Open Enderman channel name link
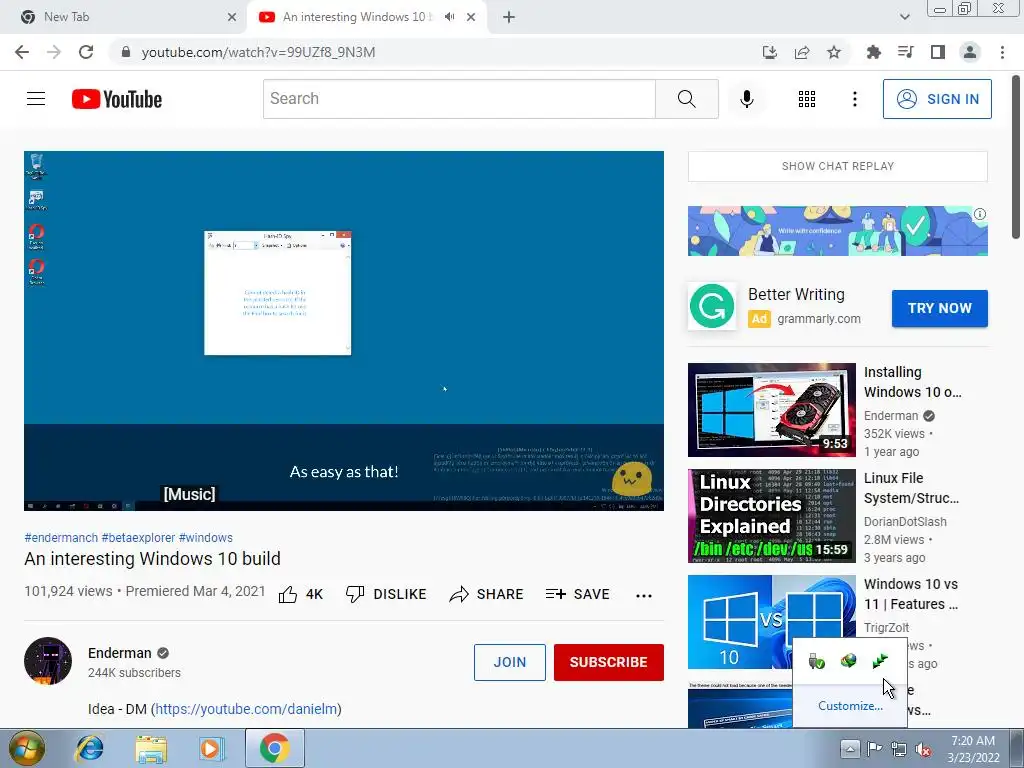The height and width of the screenshot is (768, 1024). point(120,653)
